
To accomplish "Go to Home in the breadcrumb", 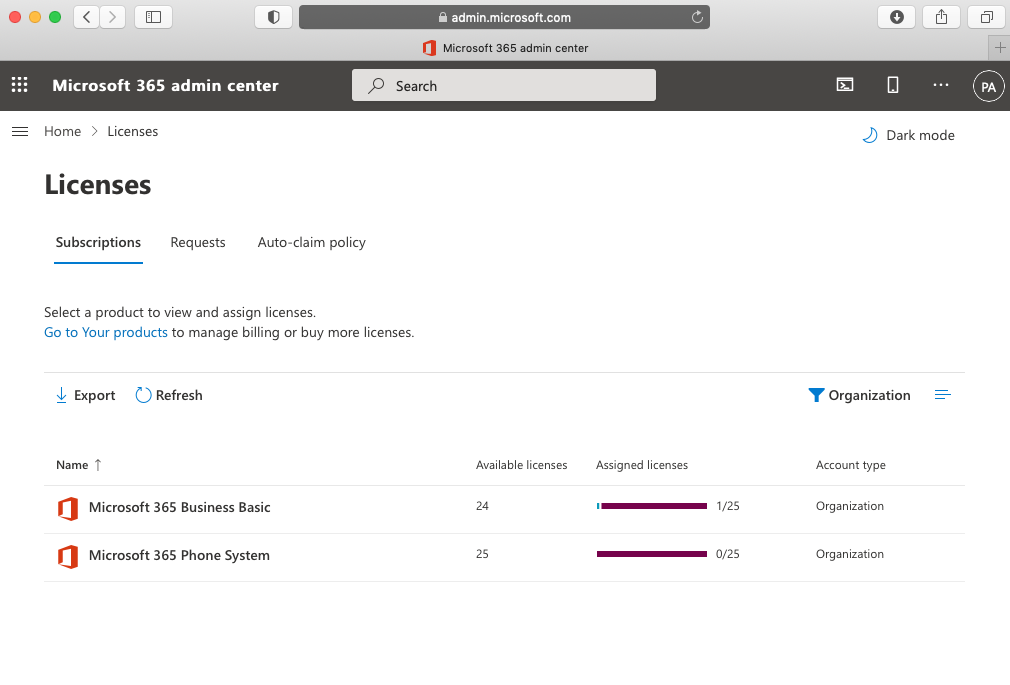I will (62, 132).
